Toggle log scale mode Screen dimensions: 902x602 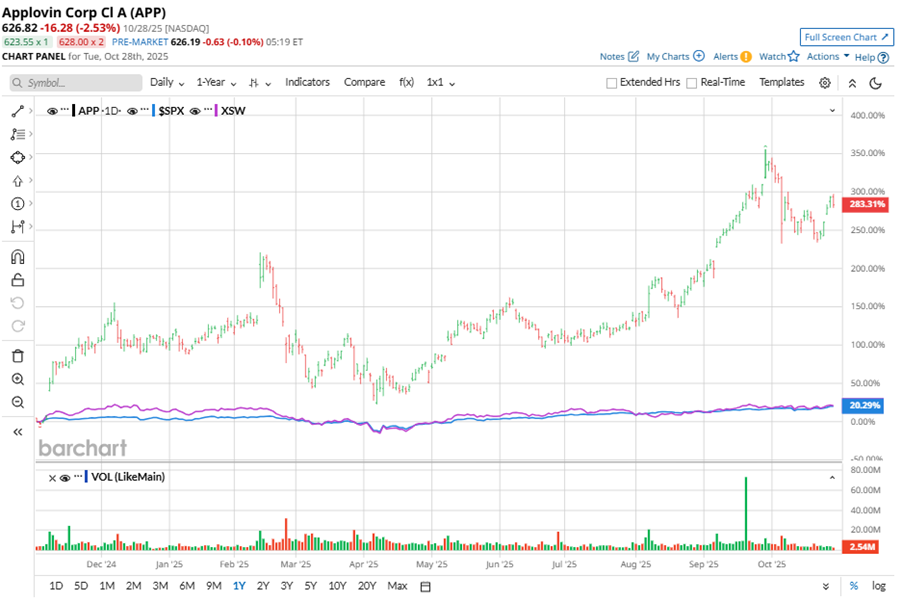[x=878, y=586]
